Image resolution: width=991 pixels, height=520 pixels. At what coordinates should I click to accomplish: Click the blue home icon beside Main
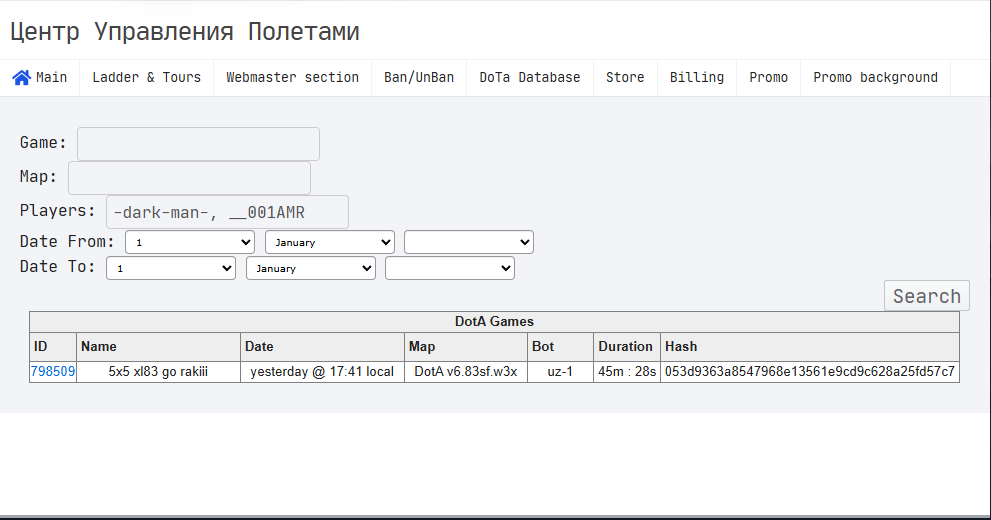pos(21,78)
